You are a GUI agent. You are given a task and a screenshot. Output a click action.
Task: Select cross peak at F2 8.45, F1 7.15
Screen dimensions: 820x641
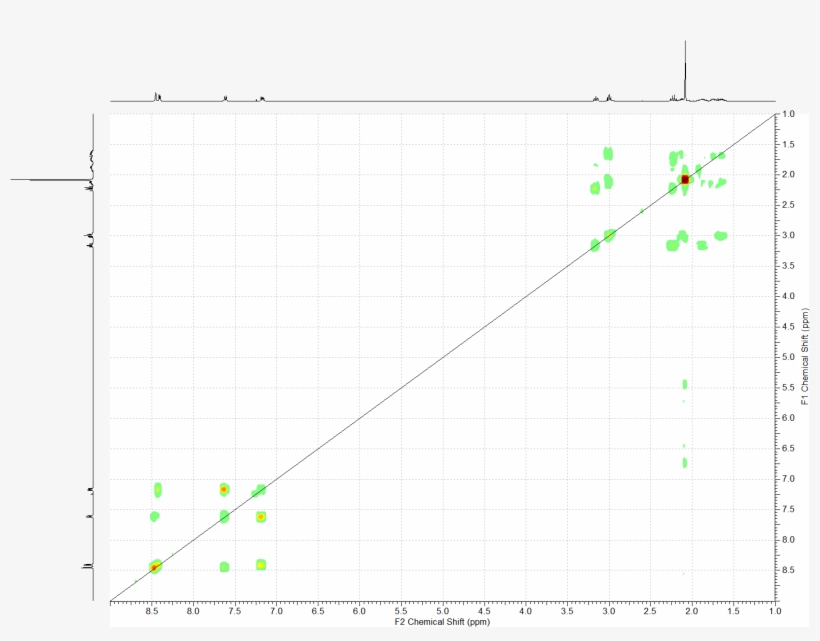coord(157,489)
